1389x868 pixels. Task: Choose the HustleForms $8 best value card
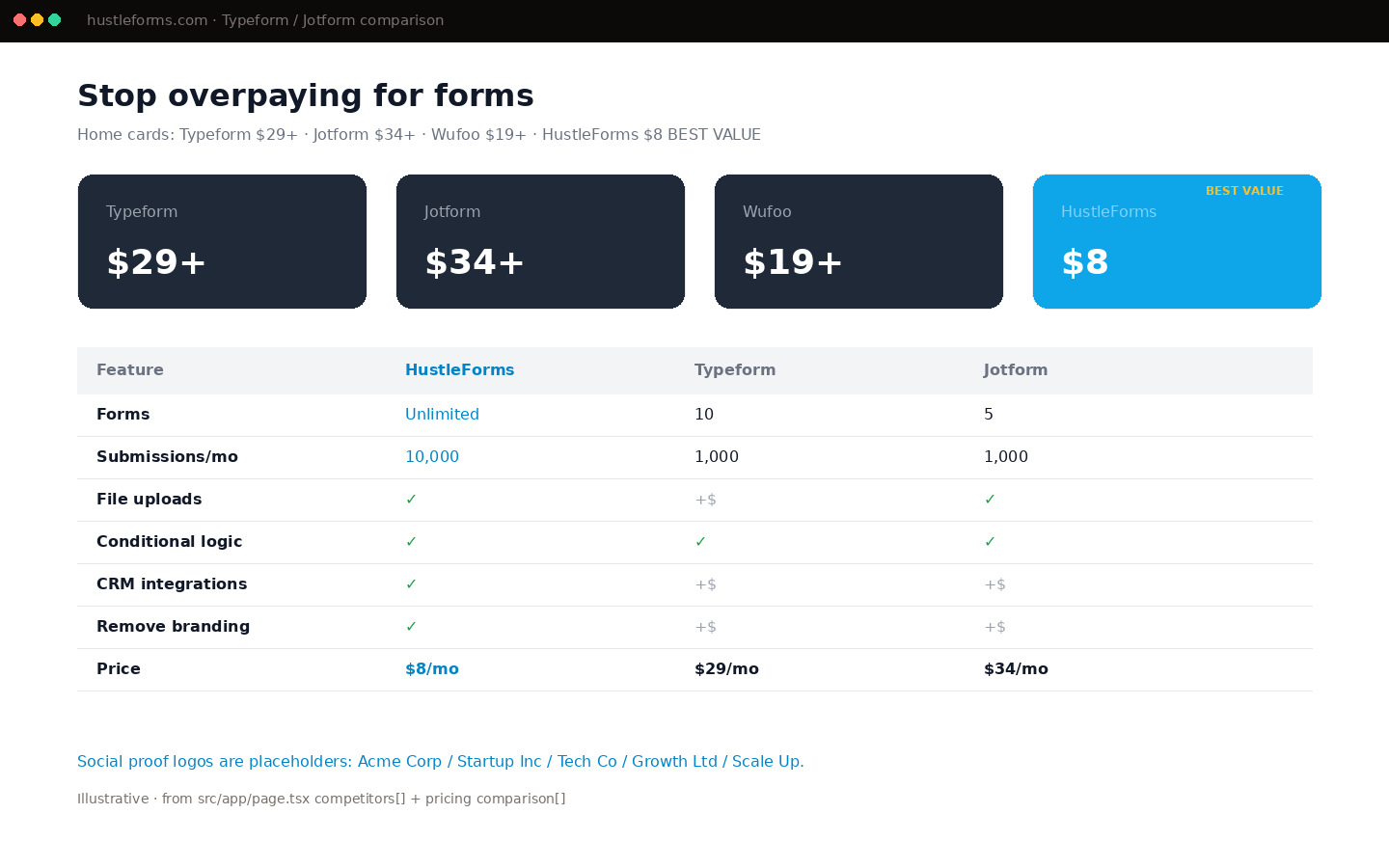(1177, 241)
